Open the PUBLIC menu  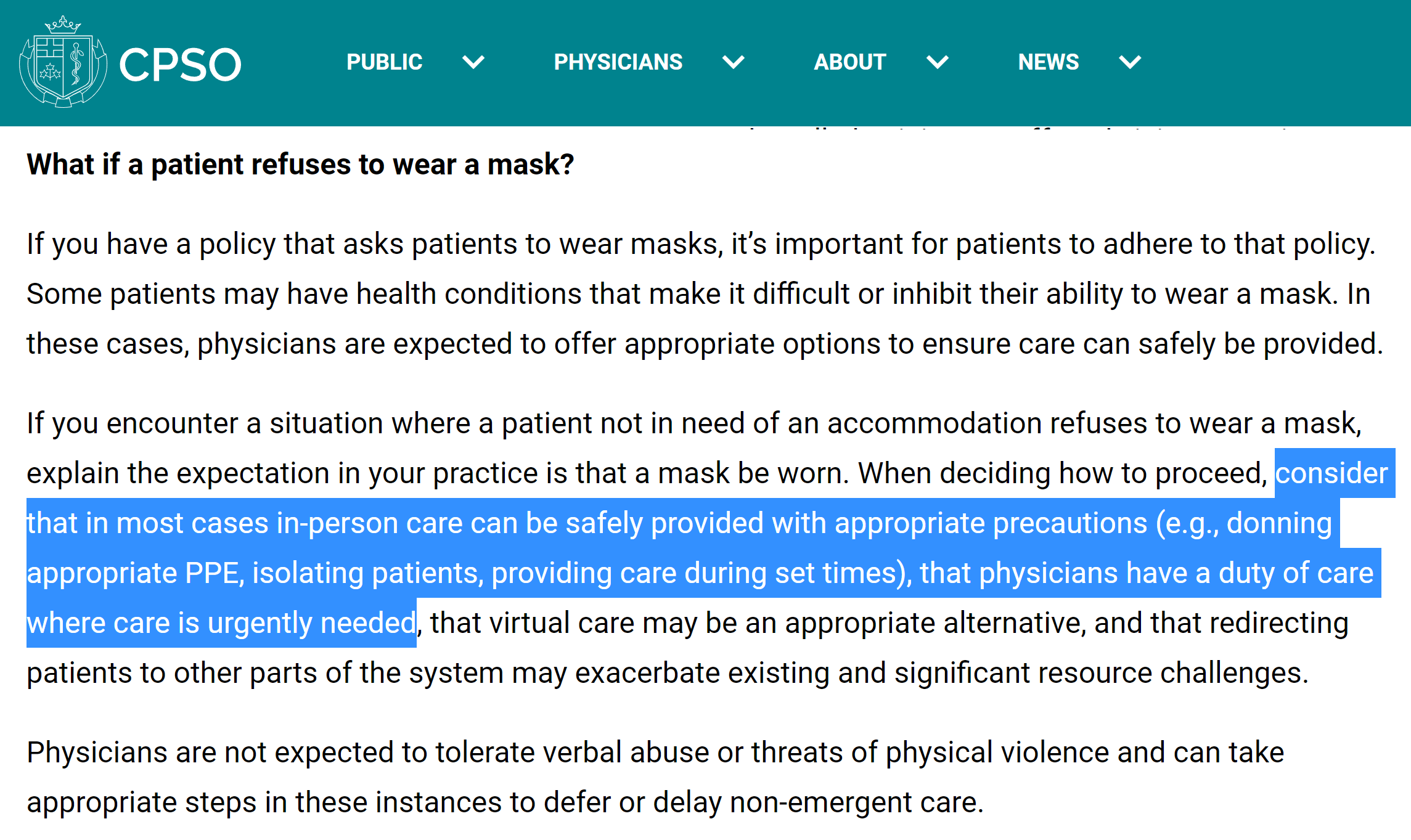point(385,62)
